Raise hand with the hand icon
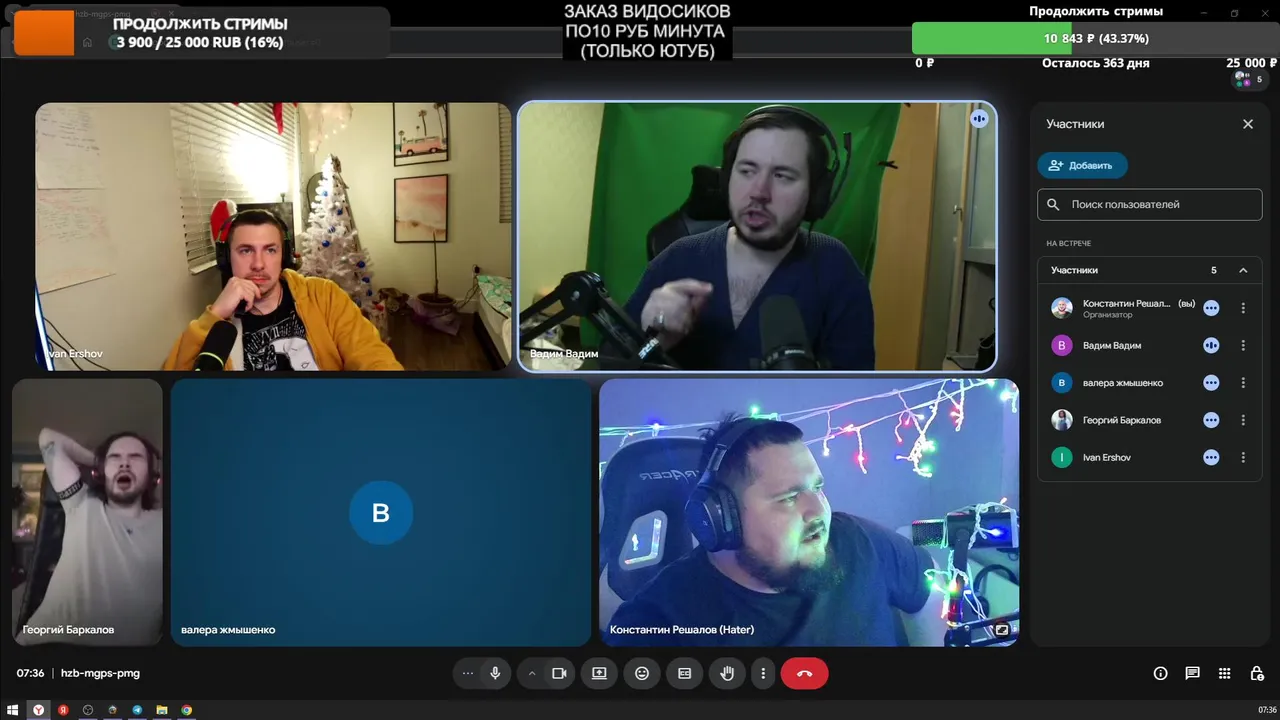This screenshot has width=1280, height=720. pyautogui.click(x=727, y=673)
